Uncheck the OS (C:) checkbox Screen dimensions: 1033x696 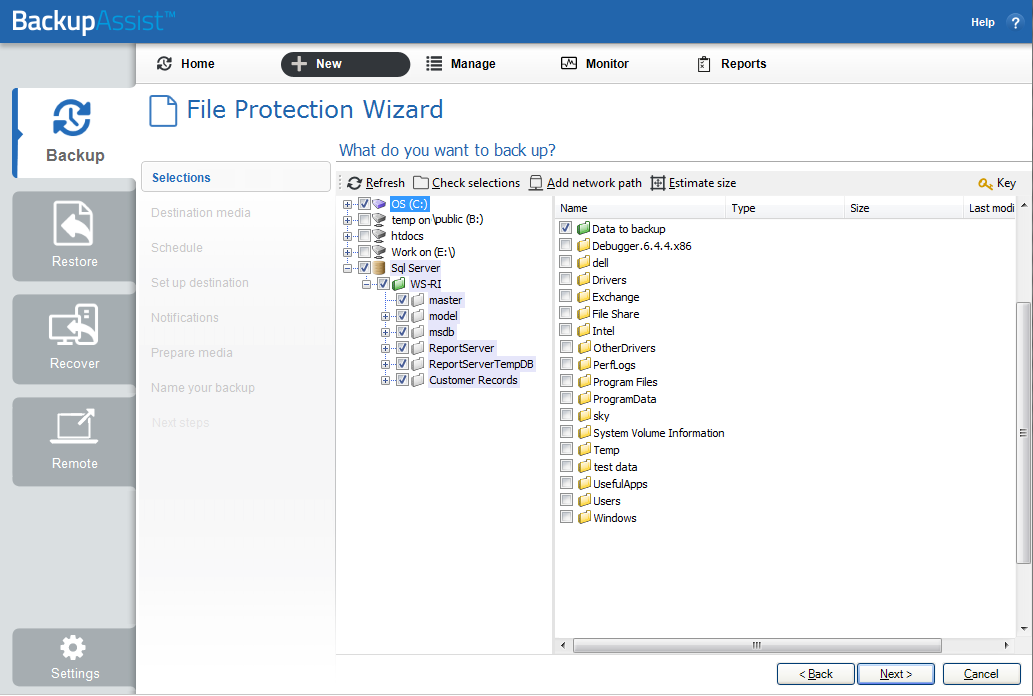pos(364,204)
